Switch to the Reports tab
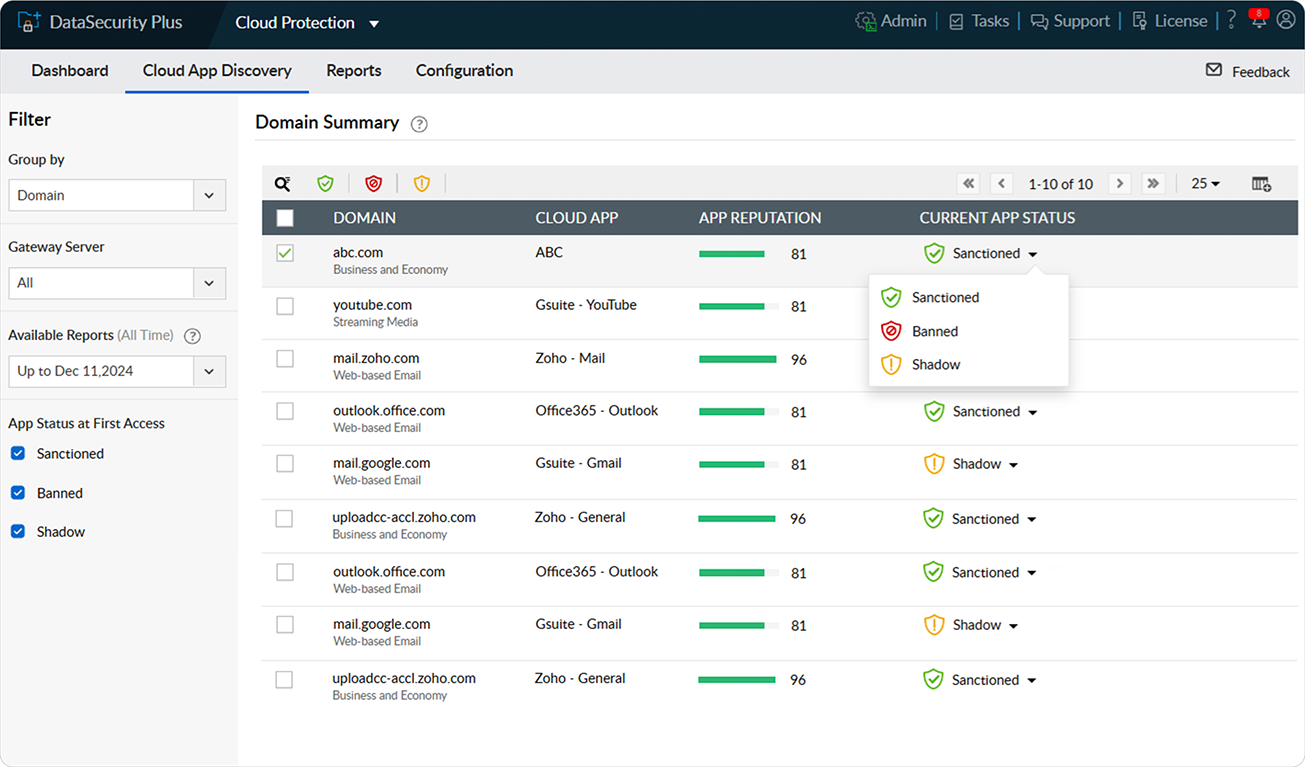The height and width of the screenshot is (767, 1305). 354,70
